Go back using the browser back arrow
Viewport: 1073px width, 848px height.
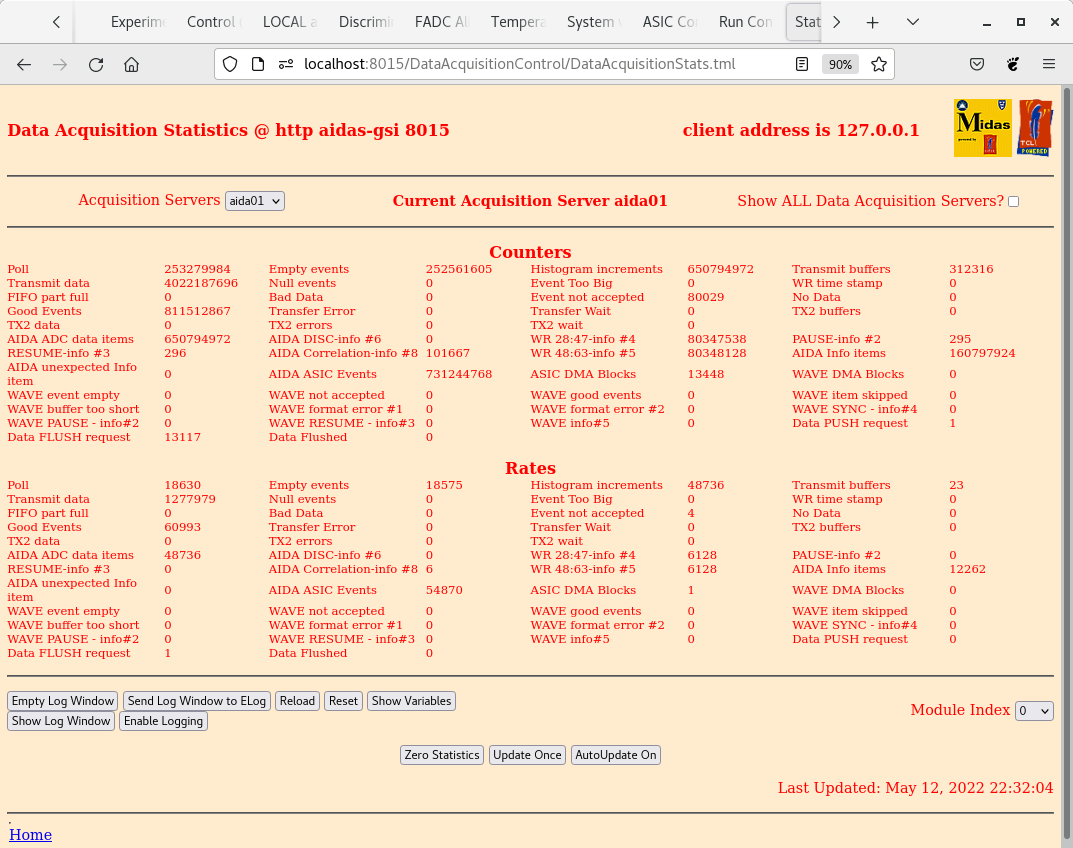24,64
